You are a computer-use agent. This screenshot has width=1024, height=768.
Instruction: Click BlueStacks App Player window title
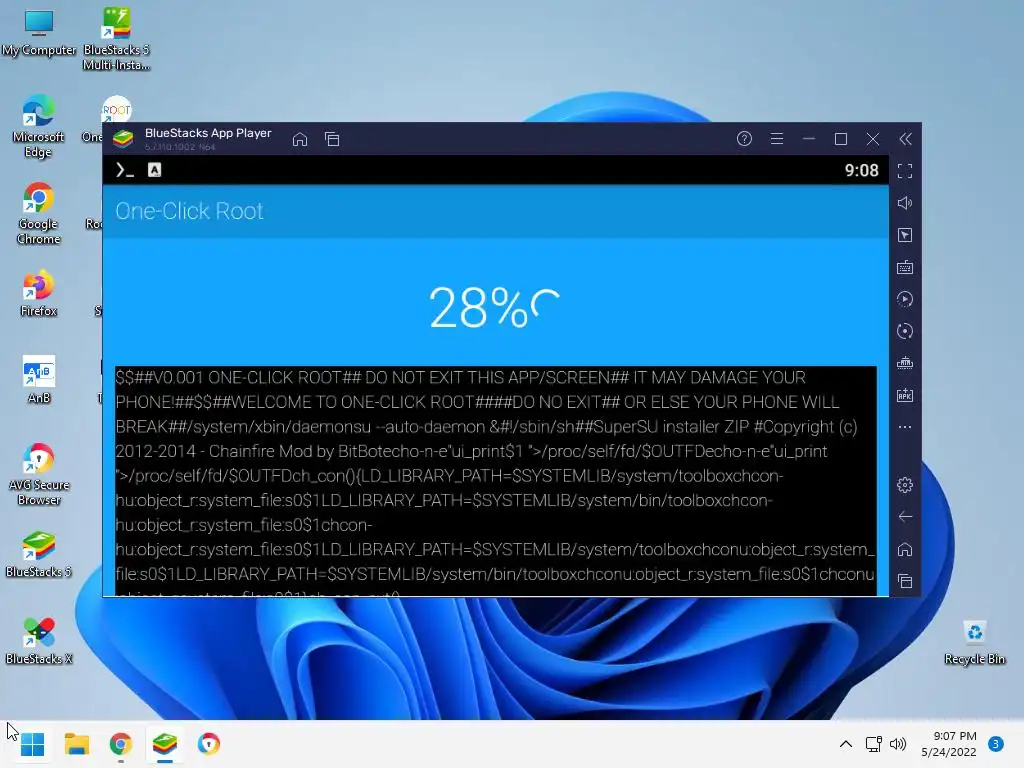pyautogui.click(x=208, y=133)
